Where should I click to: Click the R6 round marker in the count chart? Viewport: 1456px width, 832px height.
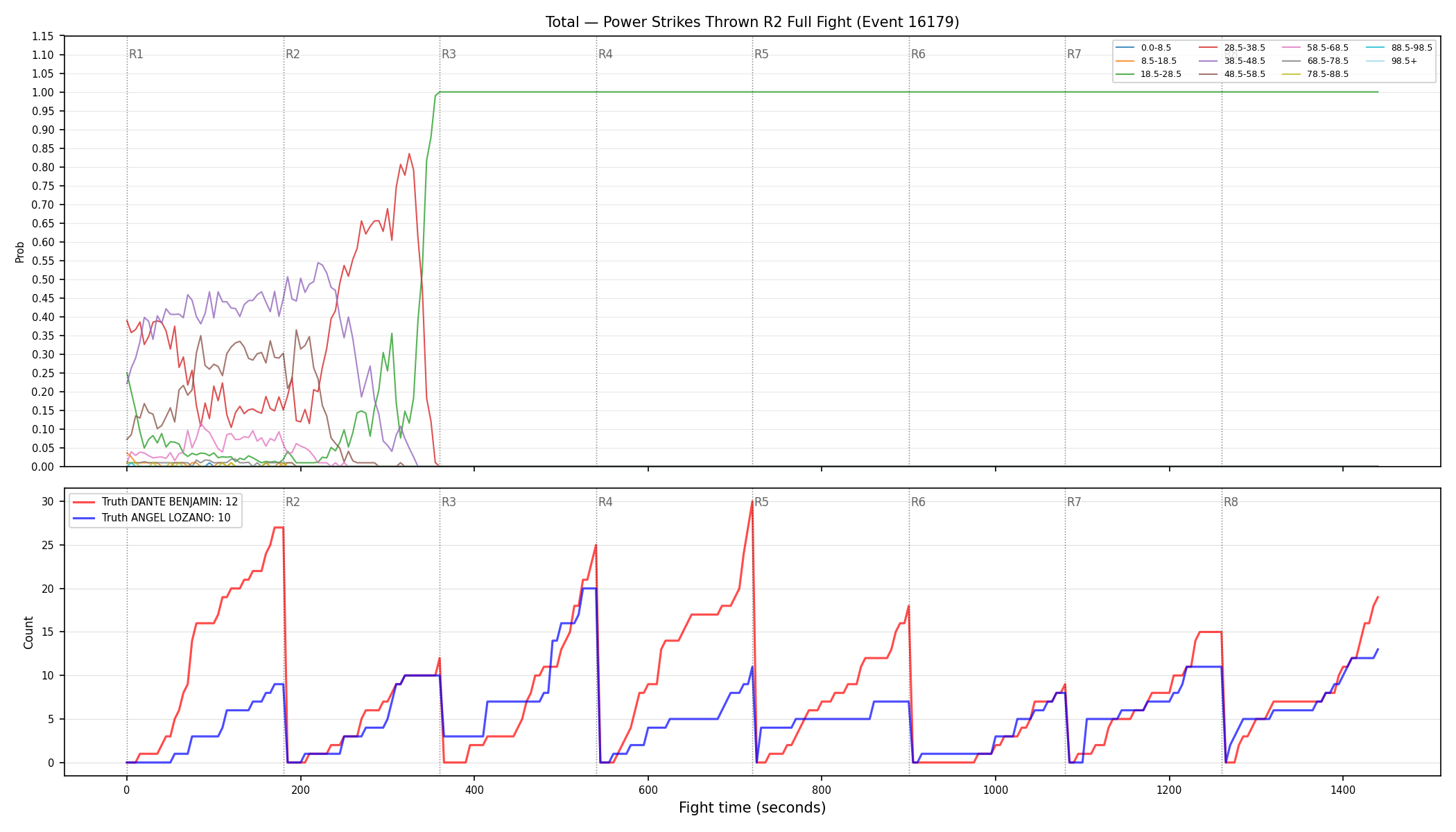pyautogui.click(x=918, y=502)
